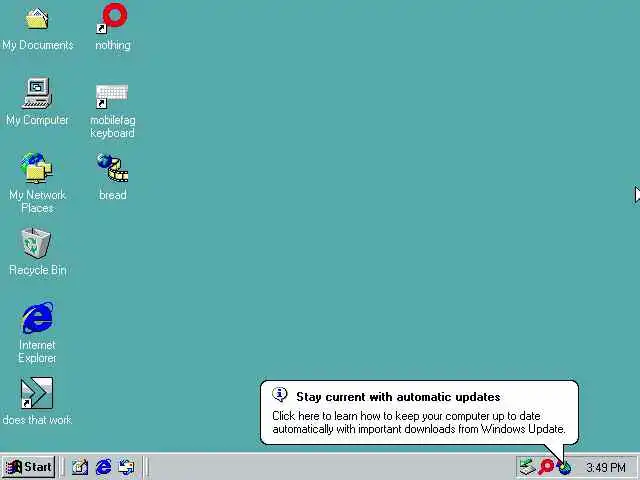Click the 3:49 PM system clock
This screenshot has height=480, width=640.
606,467
